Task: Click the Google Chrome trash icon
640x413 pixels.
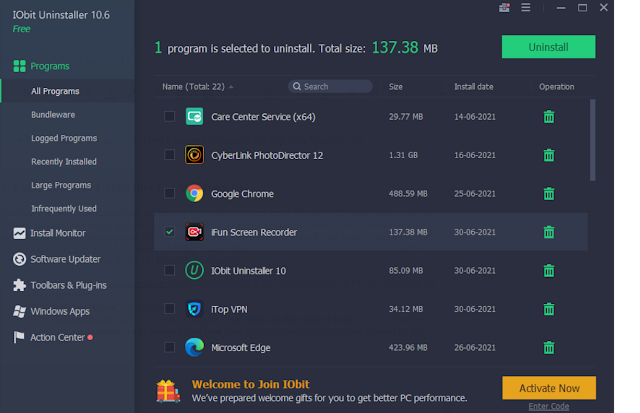Action: [x=549, y=193]
